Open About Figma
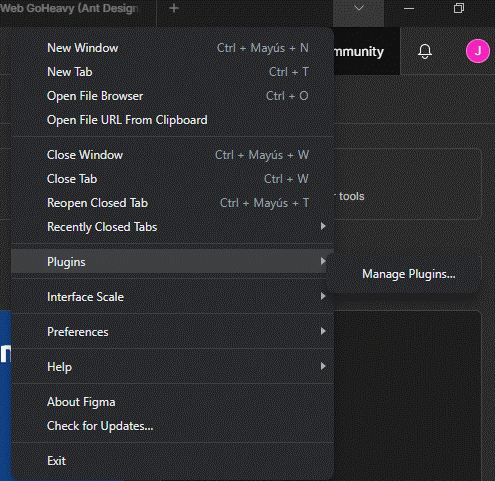 (172, 402)
